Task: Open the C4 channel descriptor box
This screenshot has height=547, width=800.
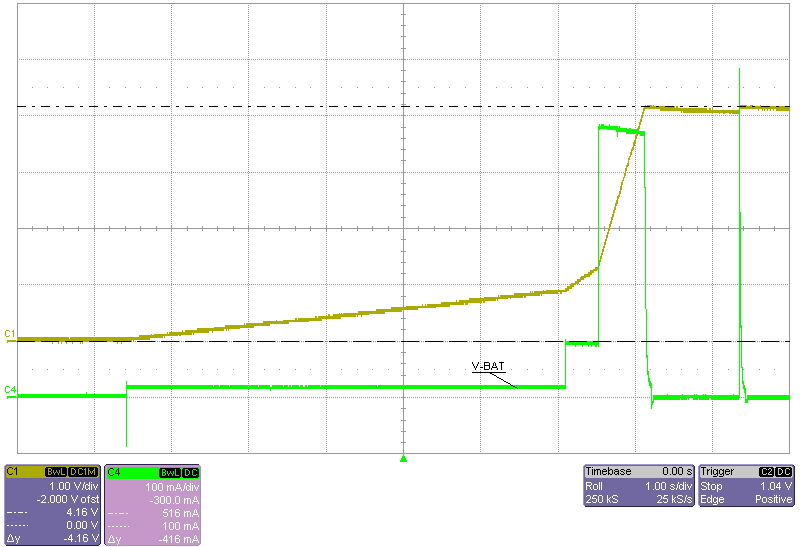Action: pyautogui.click(x=152, y=504)
